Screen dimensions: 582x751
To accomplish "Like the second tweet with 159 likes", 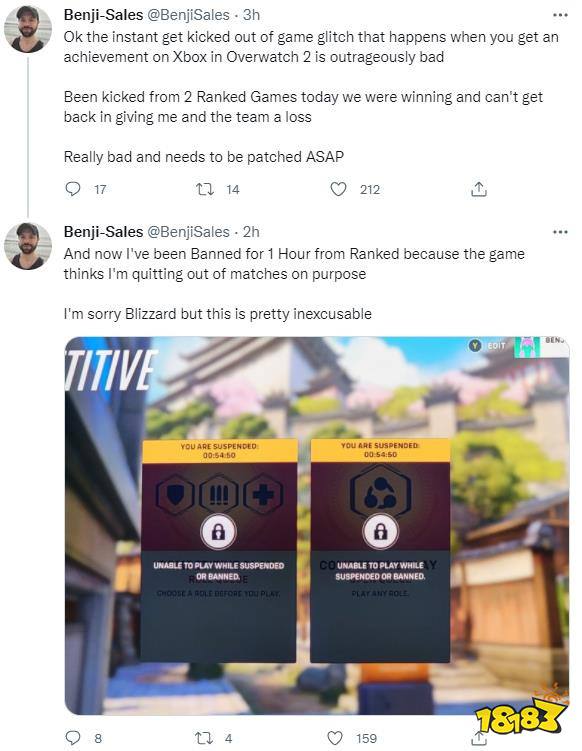I will pos(335,738).
